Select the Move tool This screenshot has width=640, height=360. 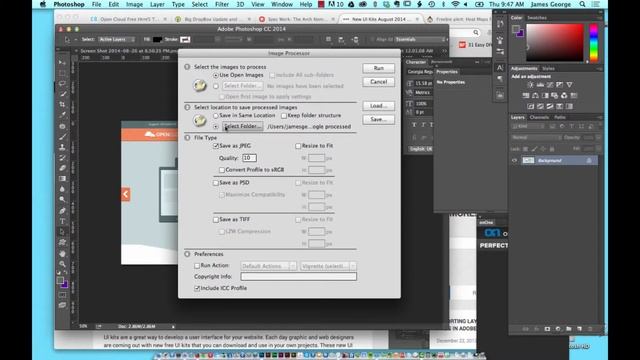(x=62, y=62)
